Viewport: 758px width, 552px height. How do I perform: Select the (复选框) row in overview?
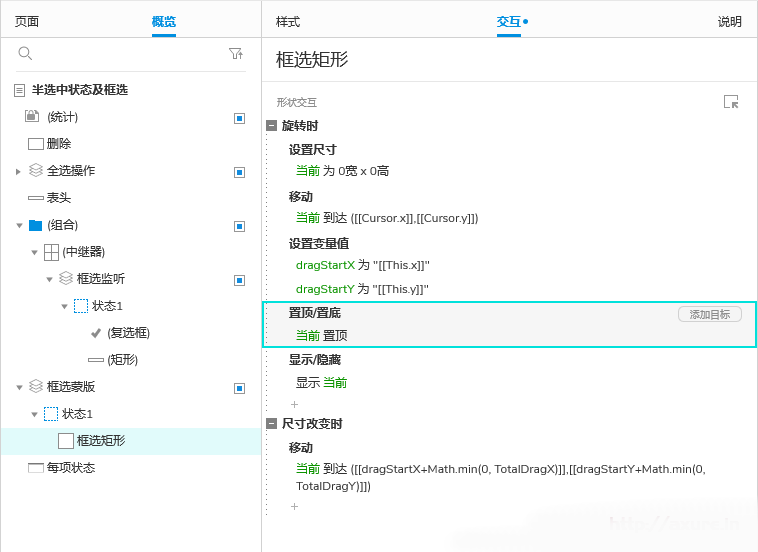tap(131, 333)
